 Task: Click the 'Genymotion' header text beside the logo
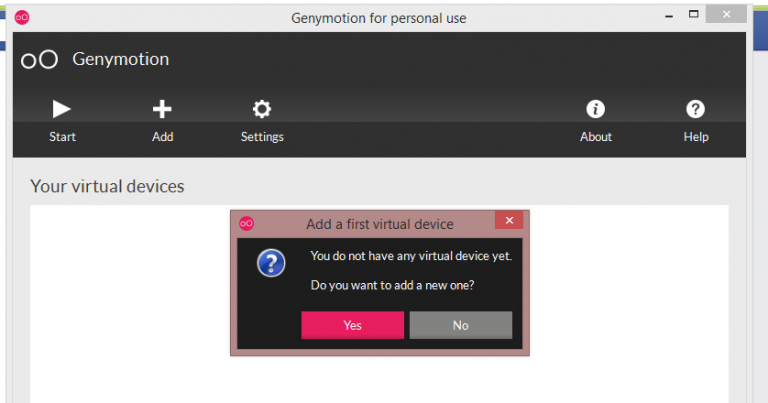tap(120, 59)
